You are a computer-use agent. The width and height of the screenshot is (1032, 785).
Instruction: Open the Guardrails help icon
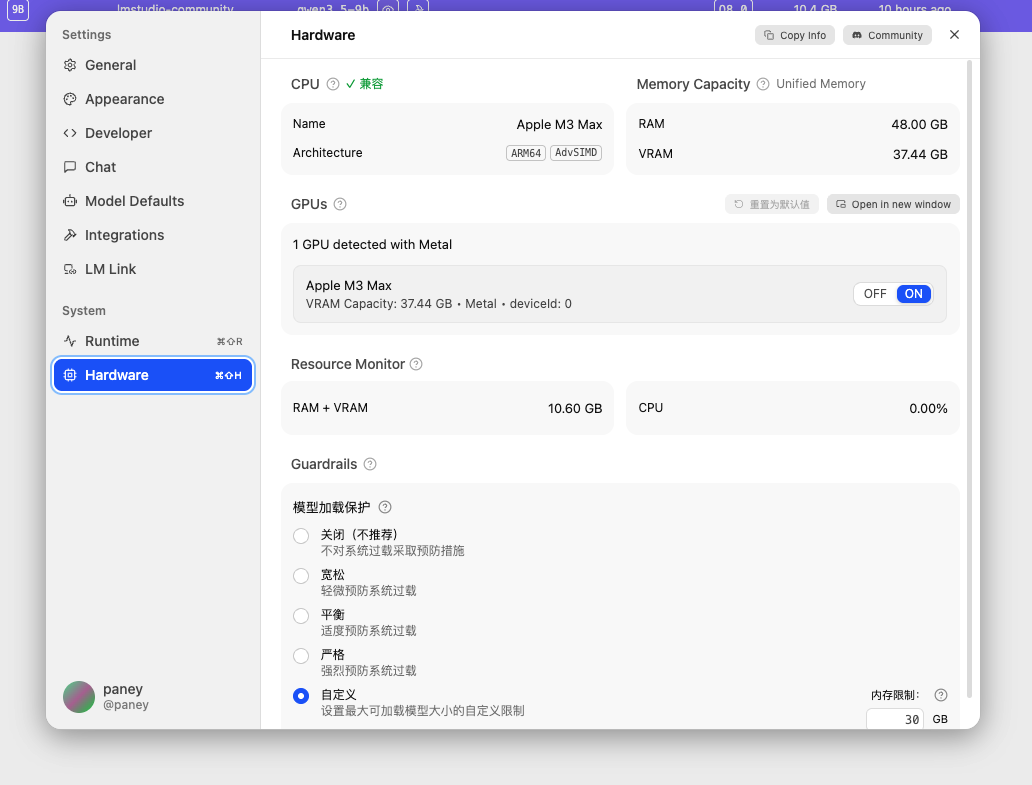pyautogui.click(x=370, y=464)
